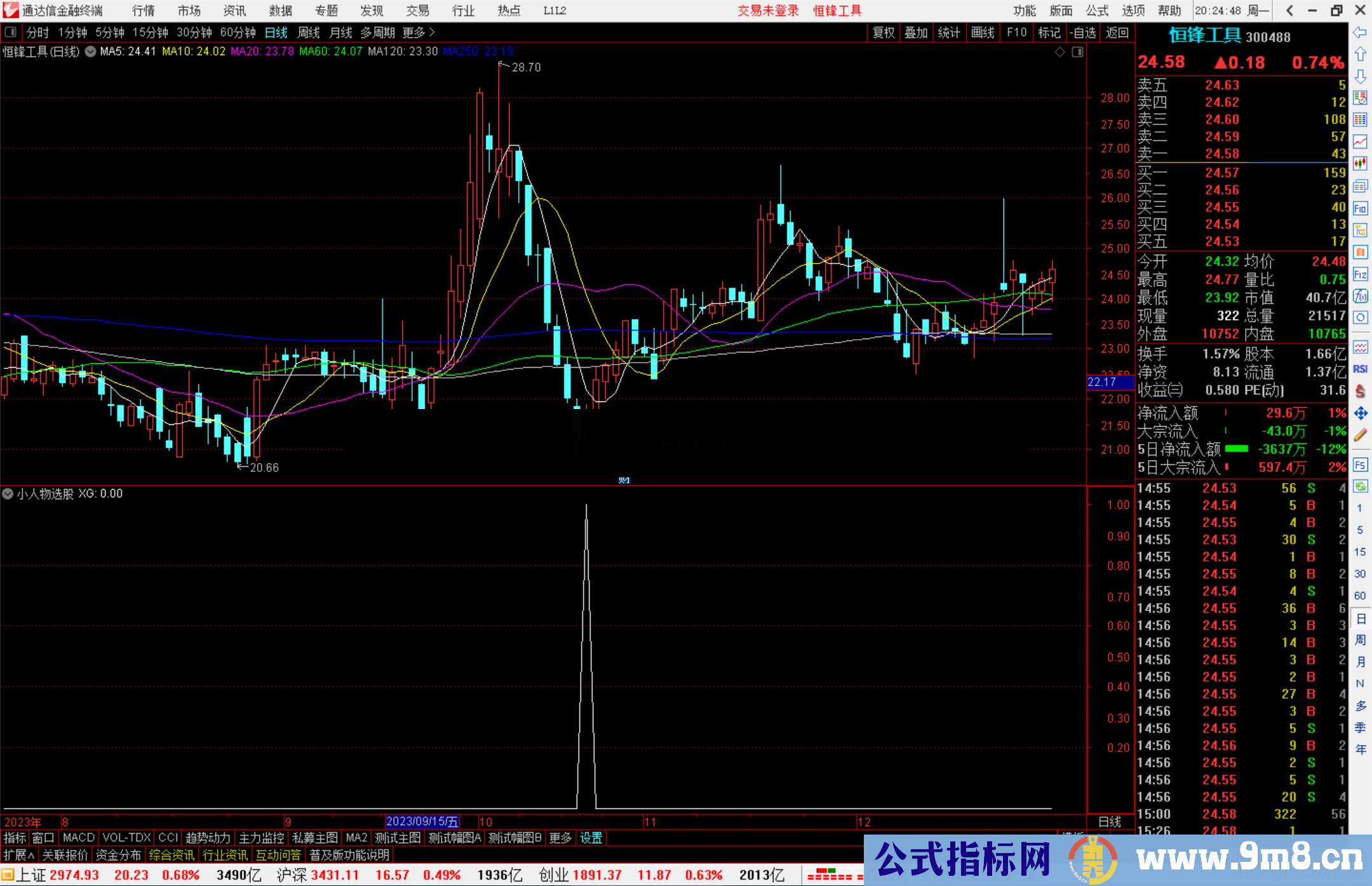
Task: Open the 行情 menu
Action: pyautogui.click(x=144, y=11)
